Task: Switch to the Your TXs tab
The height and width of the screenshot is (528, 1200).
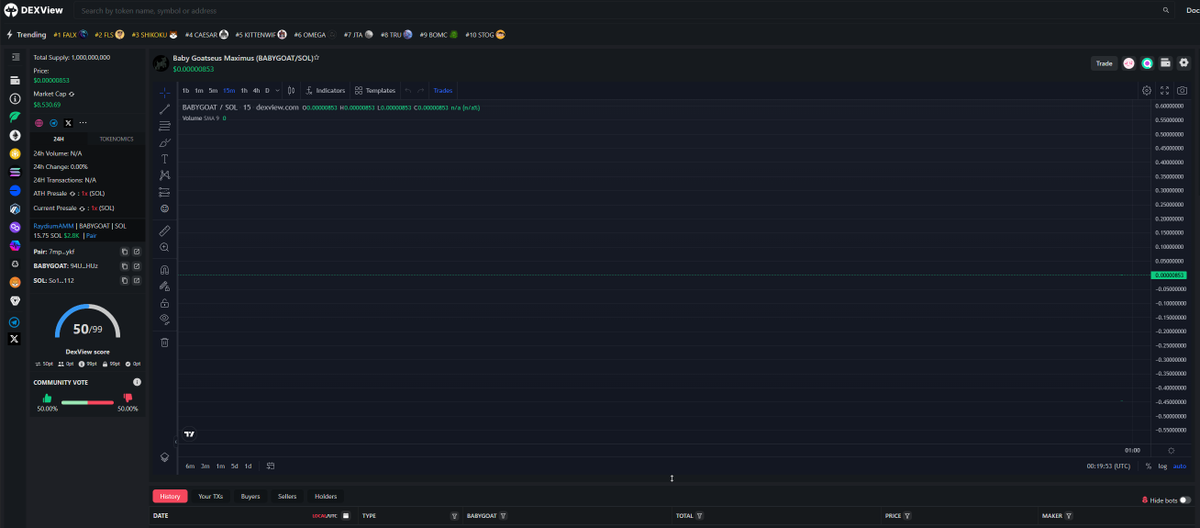Action: [x=210, y=496]
